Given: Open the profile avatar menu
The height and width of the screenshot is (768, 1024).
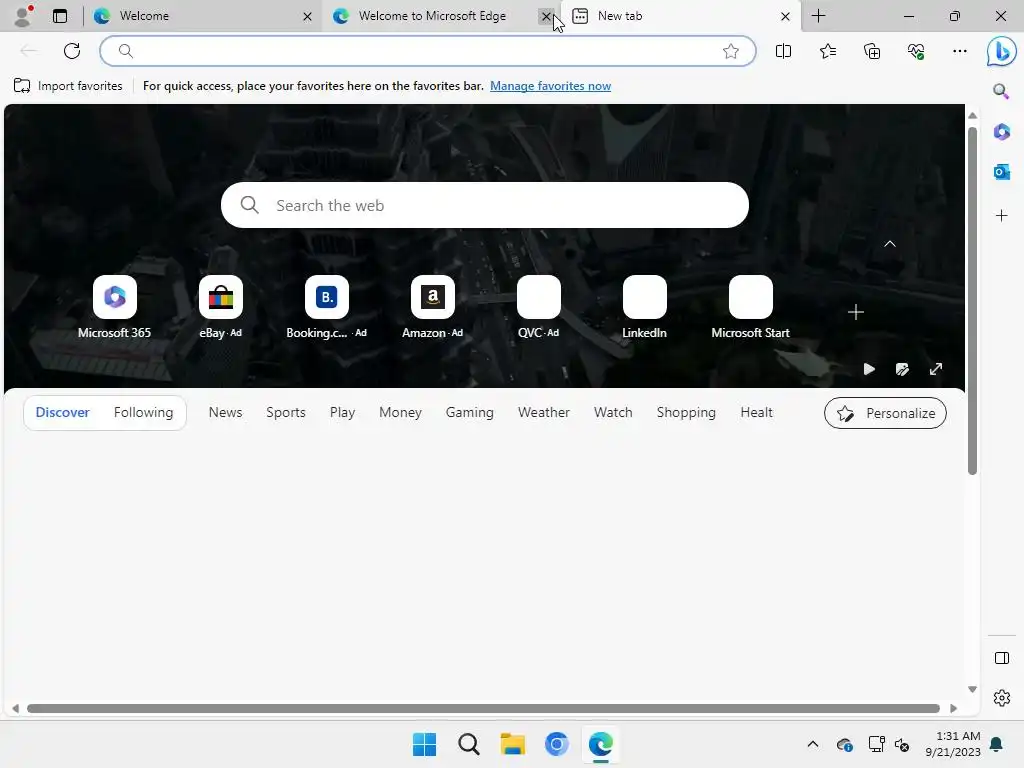Looking at the screenshot, I should click(x=23, y=16).
